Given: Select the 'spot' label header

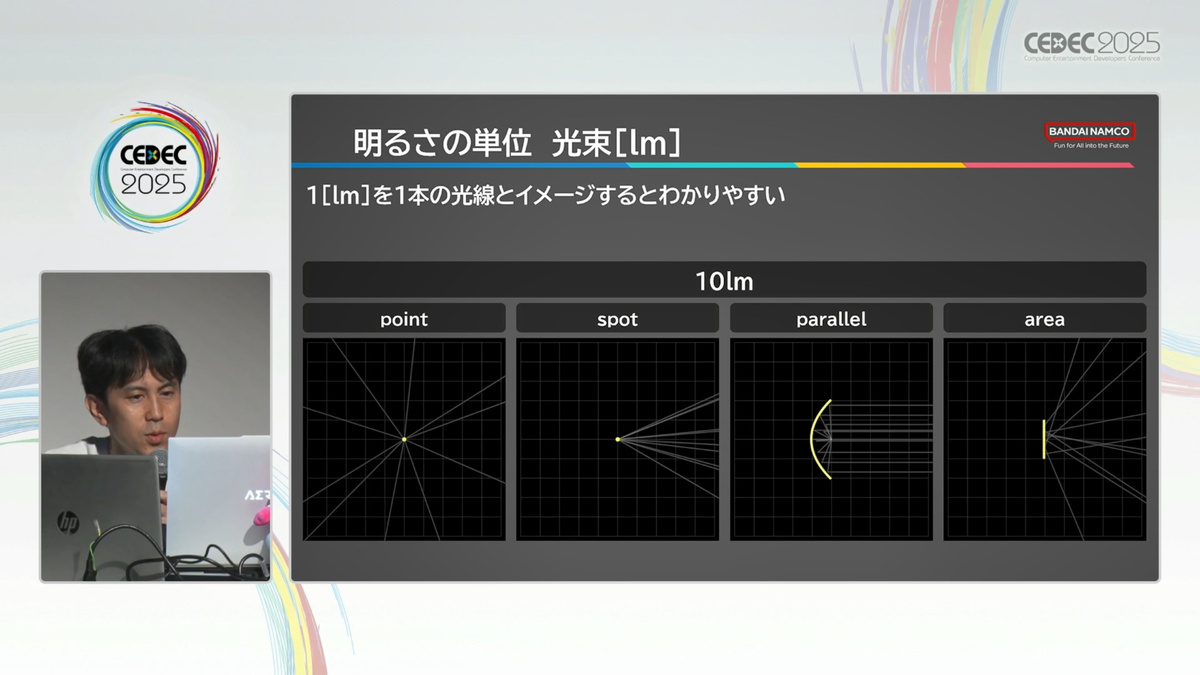Looking at the screenshot, I should click(x=617, y=319).
